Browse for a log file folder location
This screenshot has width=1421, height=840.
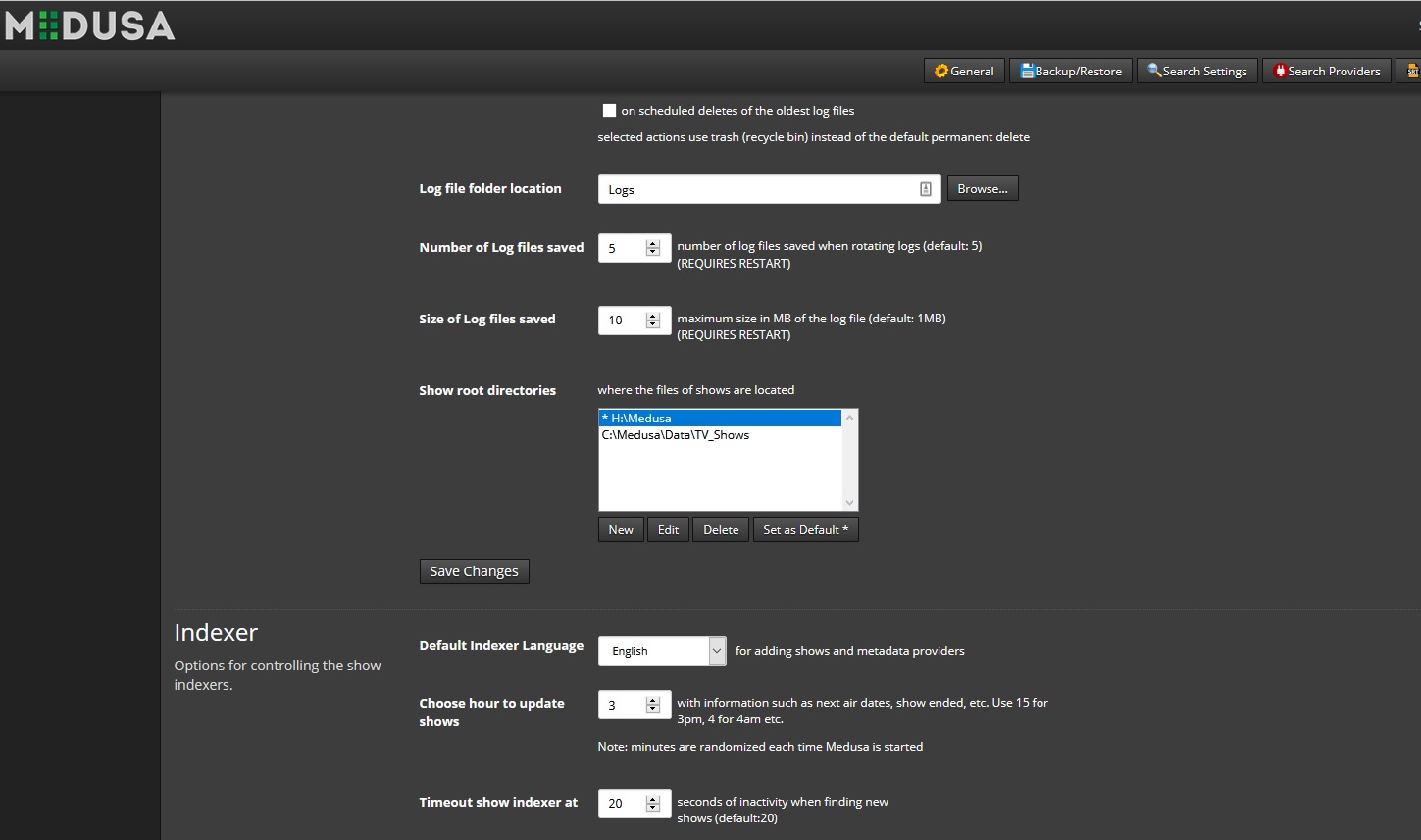click(983, 188)
